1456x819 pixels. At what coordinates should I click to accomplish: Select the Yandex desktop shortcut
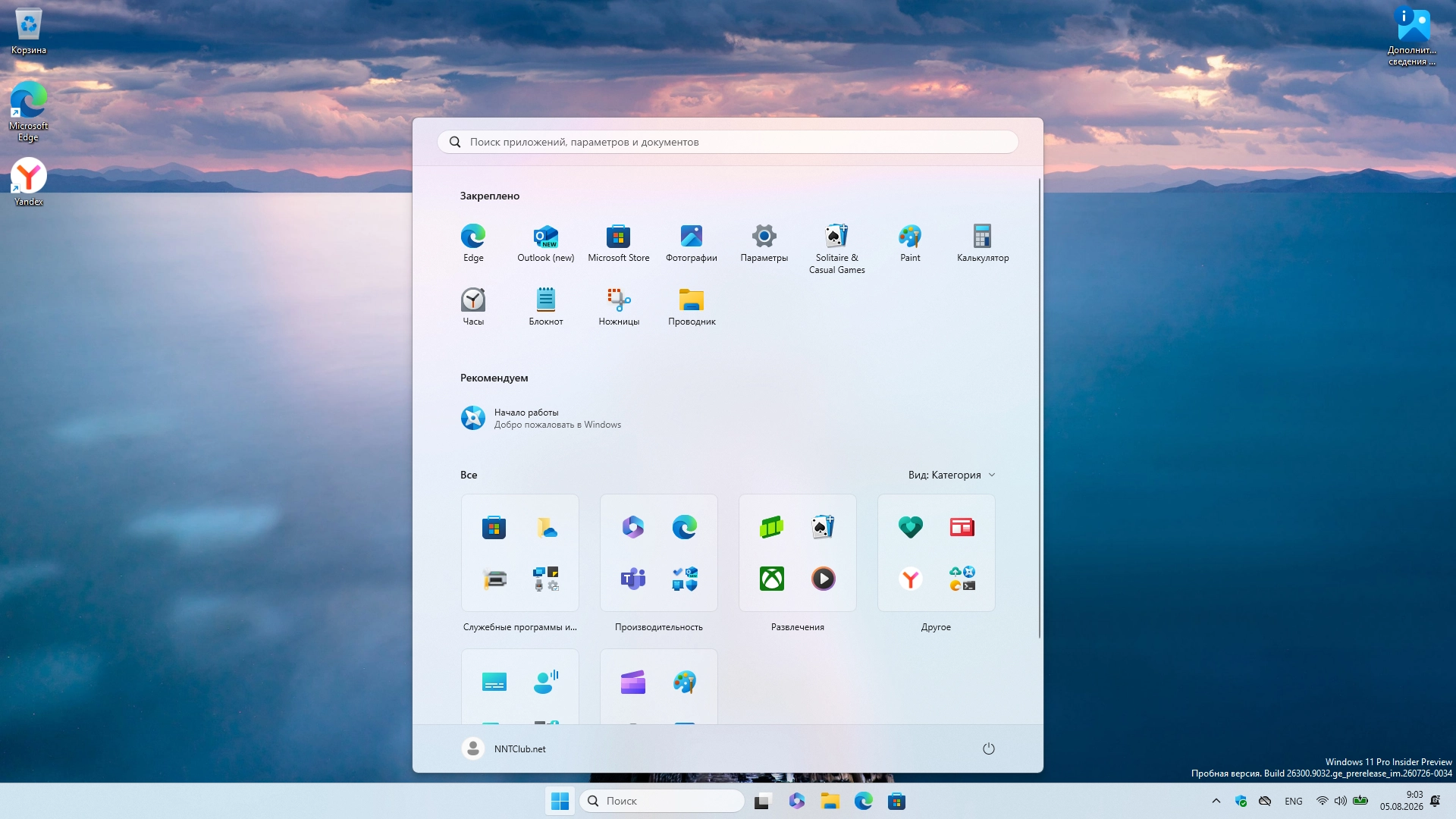pos(29,182)
